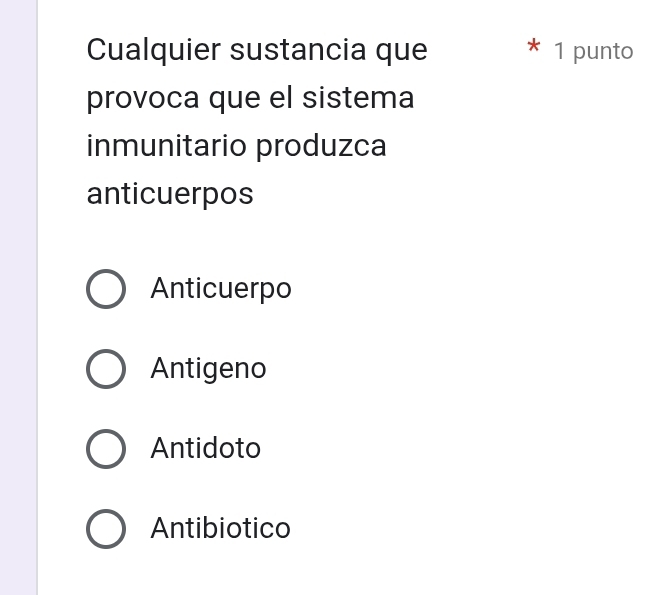Click the "Anticuerpo" answer label text

(x=221, y=289)
